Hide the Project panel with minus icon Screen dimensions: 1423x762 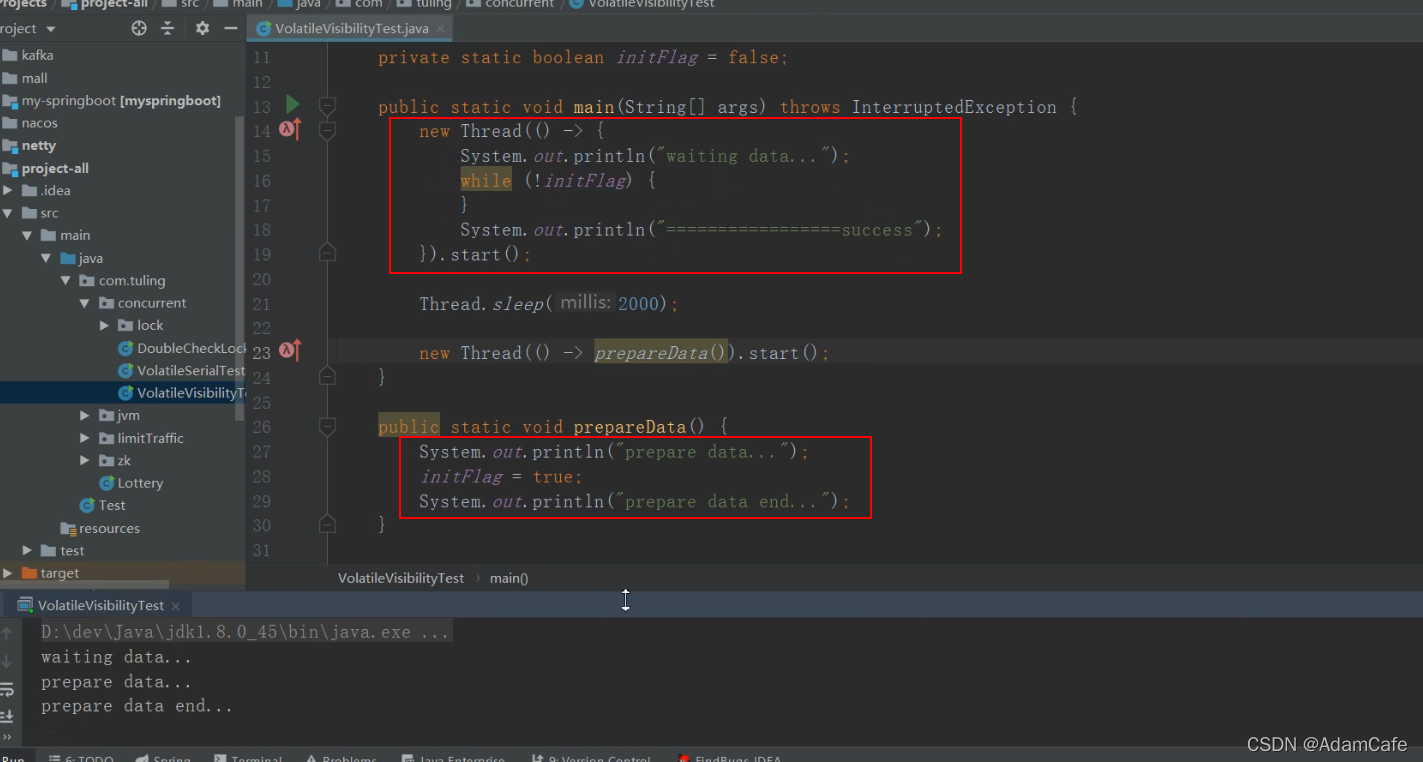[x=229, y=28]
